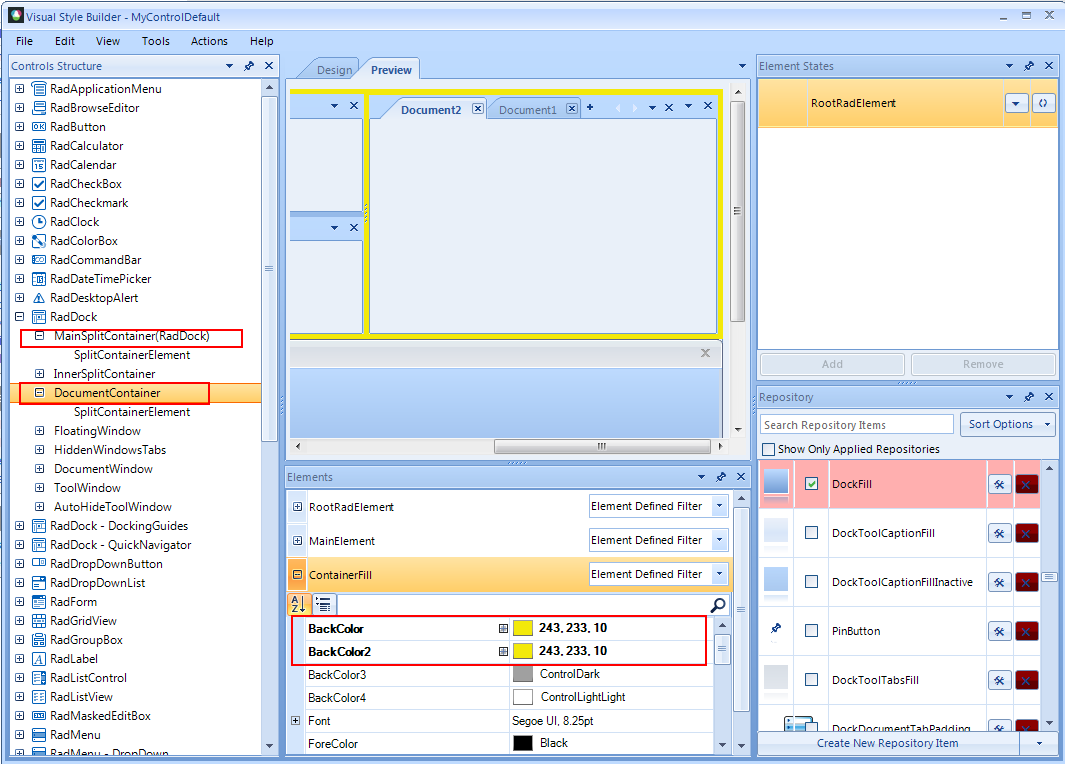Open the Tools menu
The width and height of the screenshot is (1065, 764).
156,41
